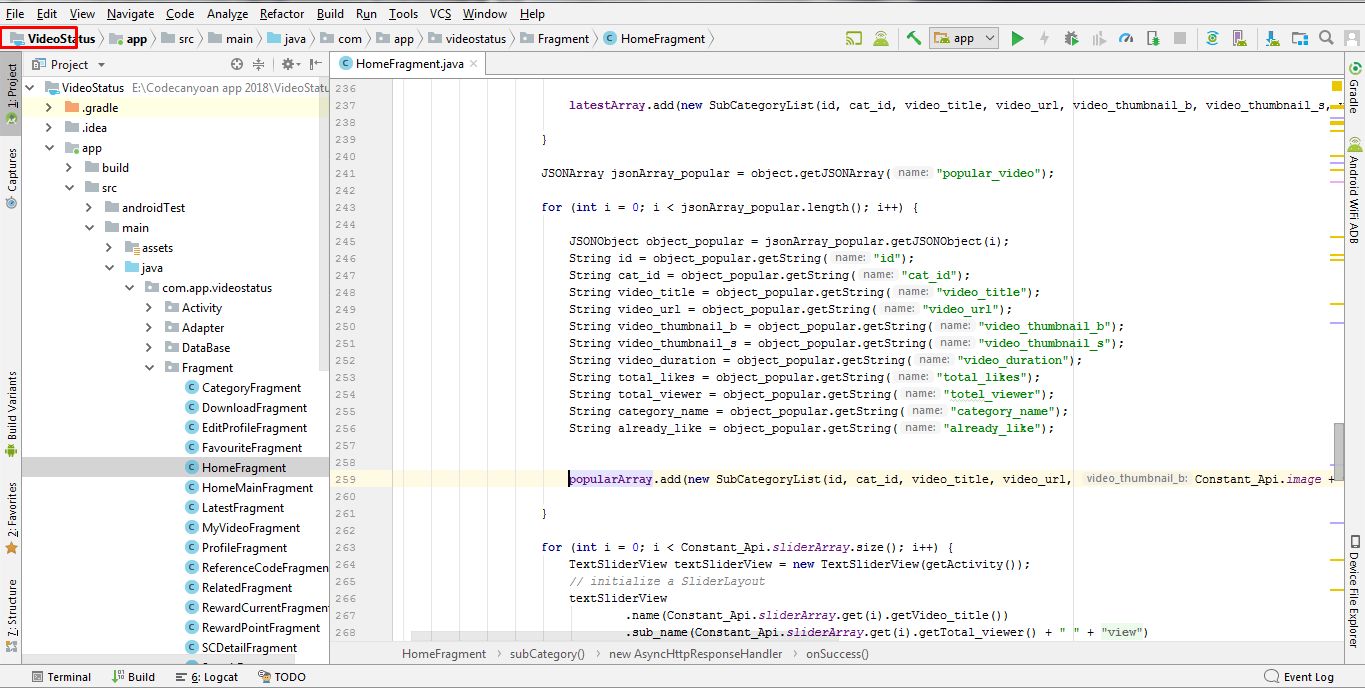Collapse all in Project panel
The height and width of the screenshot is (688, 1365).
pyautogui.click(x=258, y=64)
